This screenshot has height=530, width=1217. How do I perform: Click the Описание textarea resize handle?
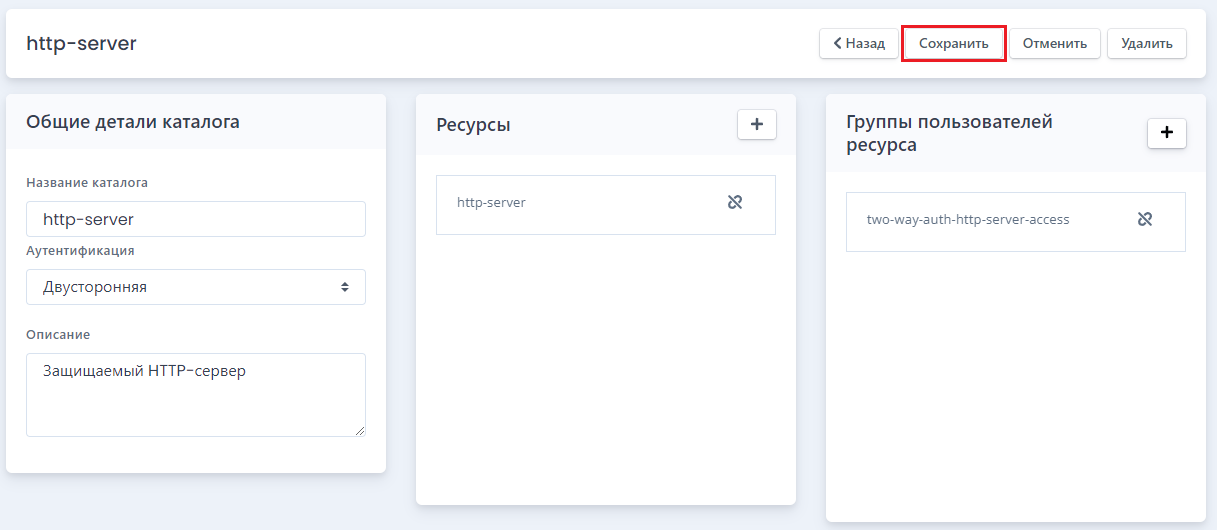(358, 430)
